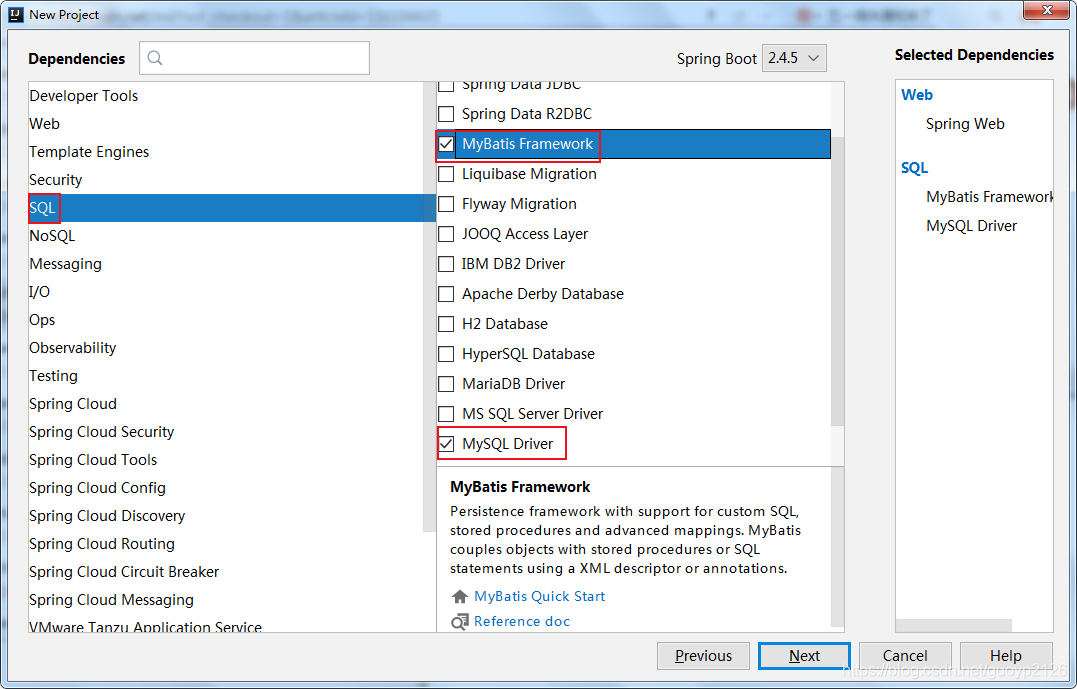Screen dimensions: 1077x689
Task: Enable the Apache Derby Database checkbox
Action: click(446, 294)
